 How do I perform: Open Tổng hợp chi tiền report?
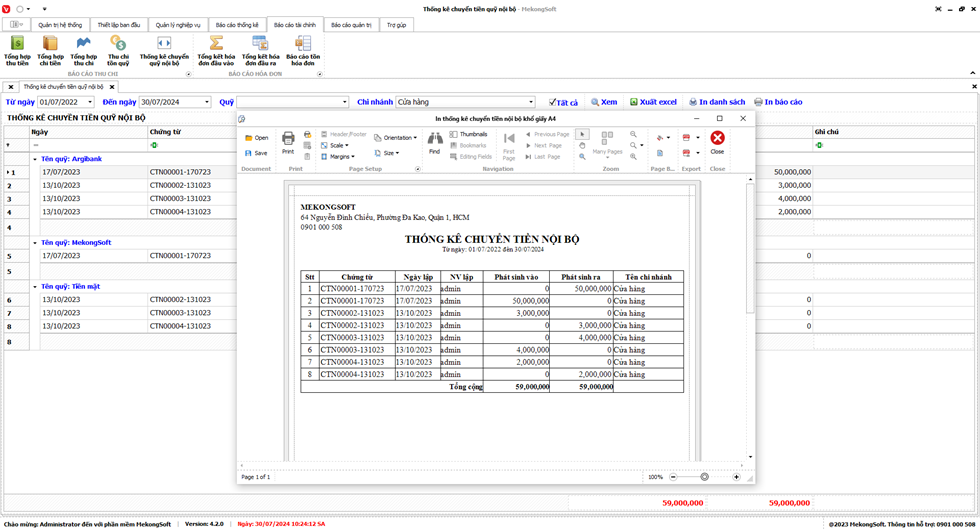[x=50, y=50]
